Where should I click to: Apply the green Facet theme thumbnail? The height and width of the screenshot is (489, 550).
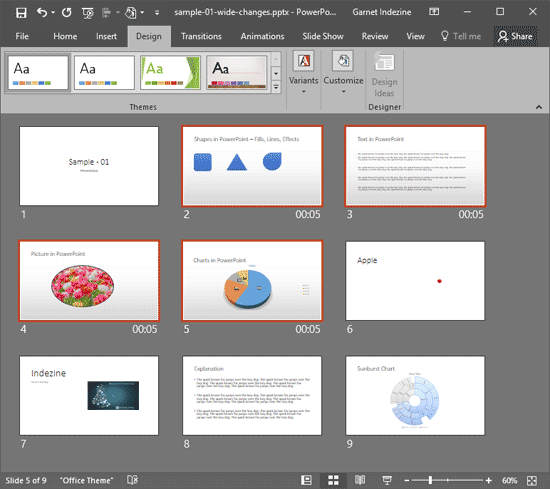pos(170,73)
